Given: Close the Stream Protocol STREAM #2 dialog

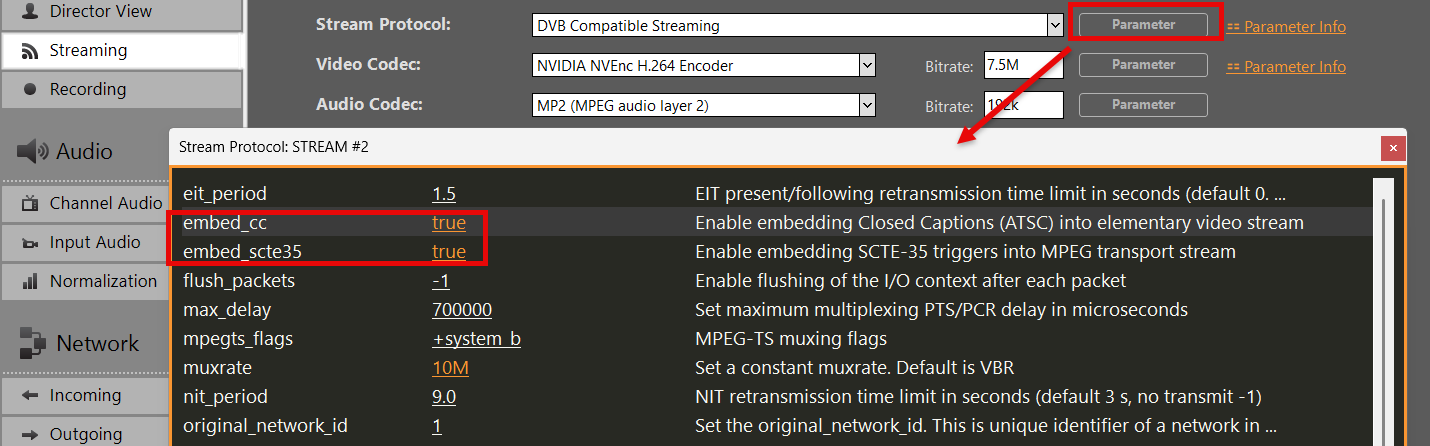Looking at the screenshot, I should [1393, 148].
